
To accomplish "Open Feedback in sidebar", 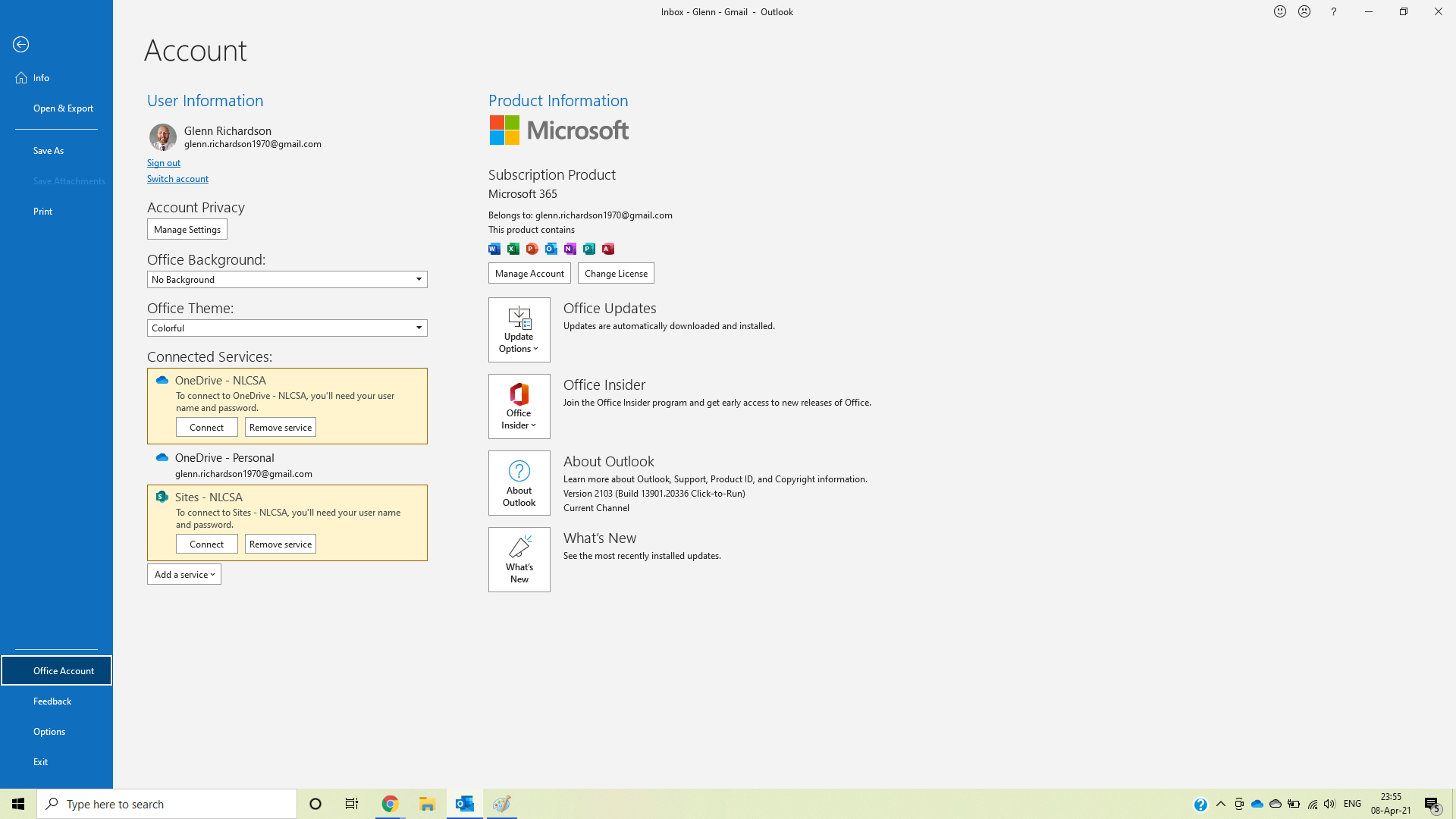I will tap(56, 701).
